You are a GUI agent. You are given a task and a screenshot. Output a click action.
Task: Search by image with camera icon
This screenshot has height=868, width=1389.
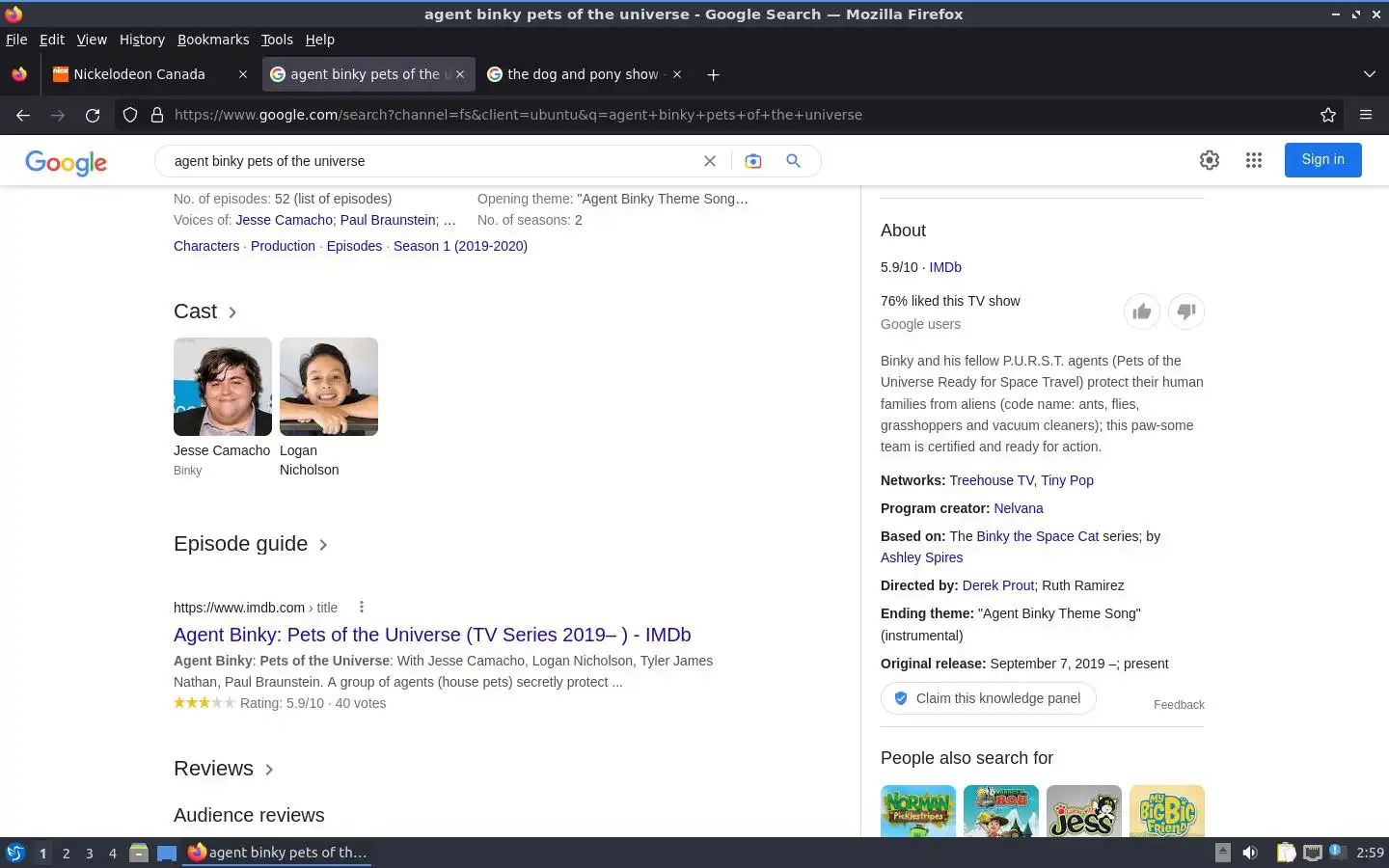point(753,161)
